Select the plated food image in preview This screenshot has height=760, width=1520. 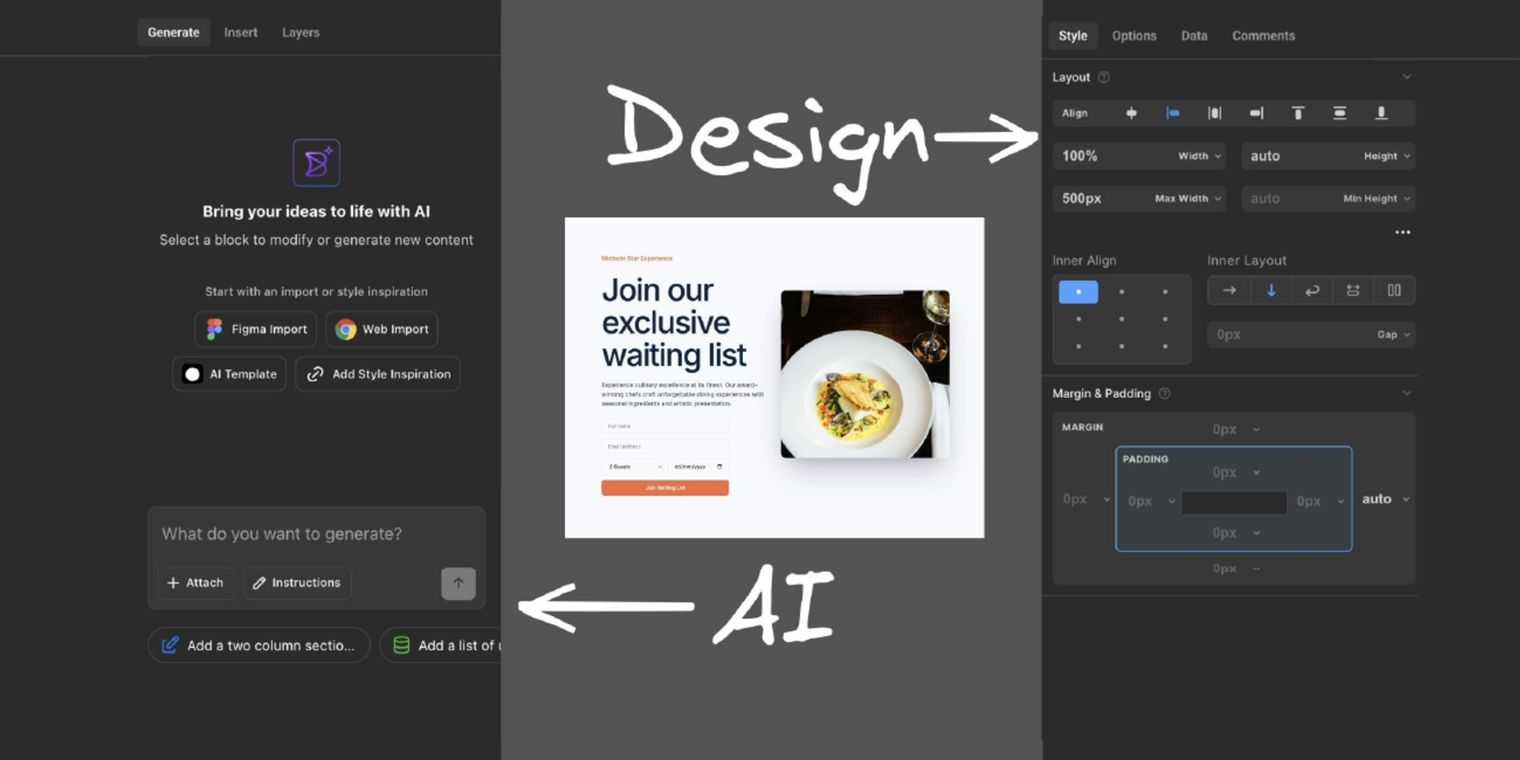[865, 374]
